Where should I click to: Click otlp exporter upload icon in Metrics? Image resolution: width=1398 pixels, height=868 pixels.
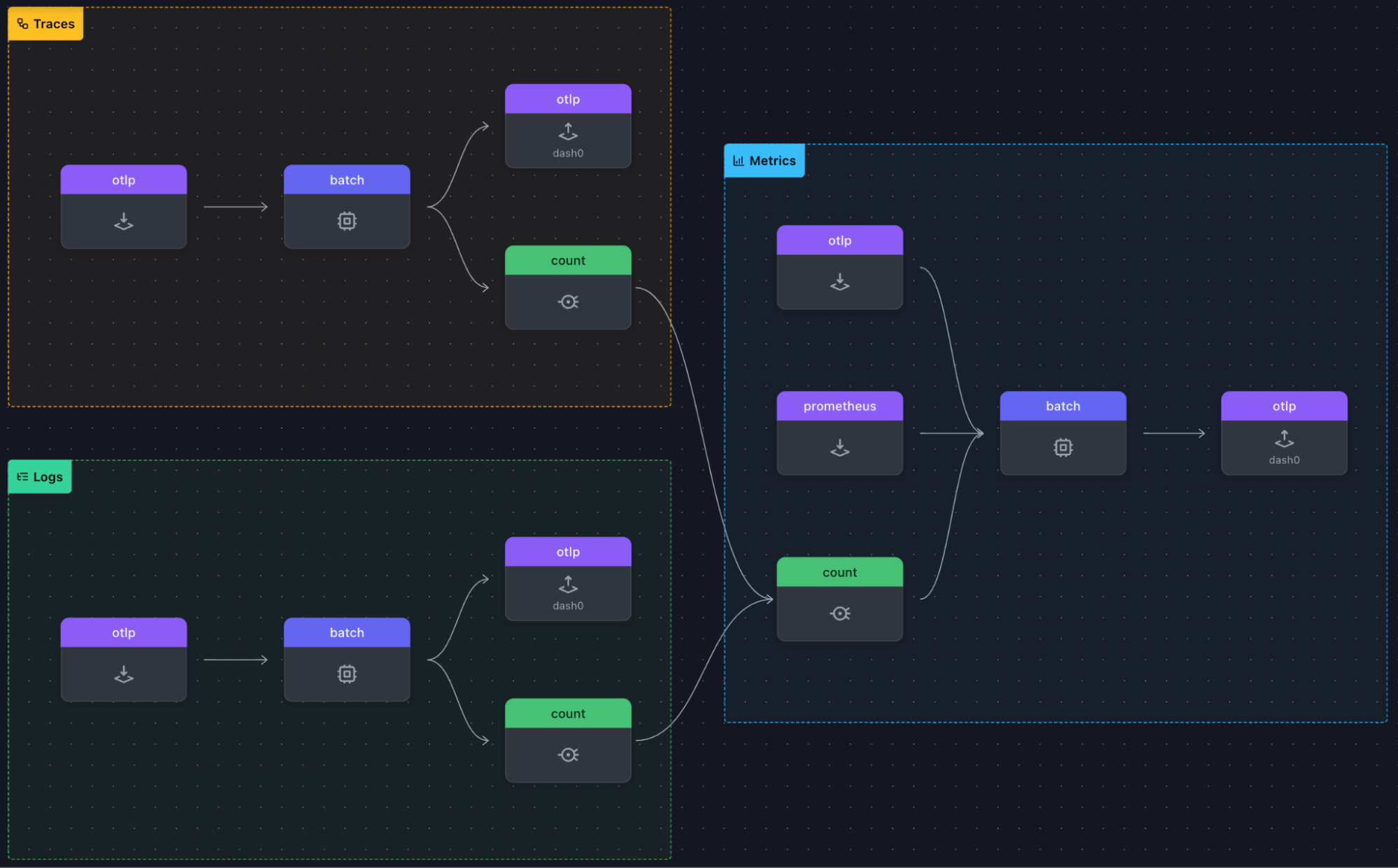(x=1284, y=439)
